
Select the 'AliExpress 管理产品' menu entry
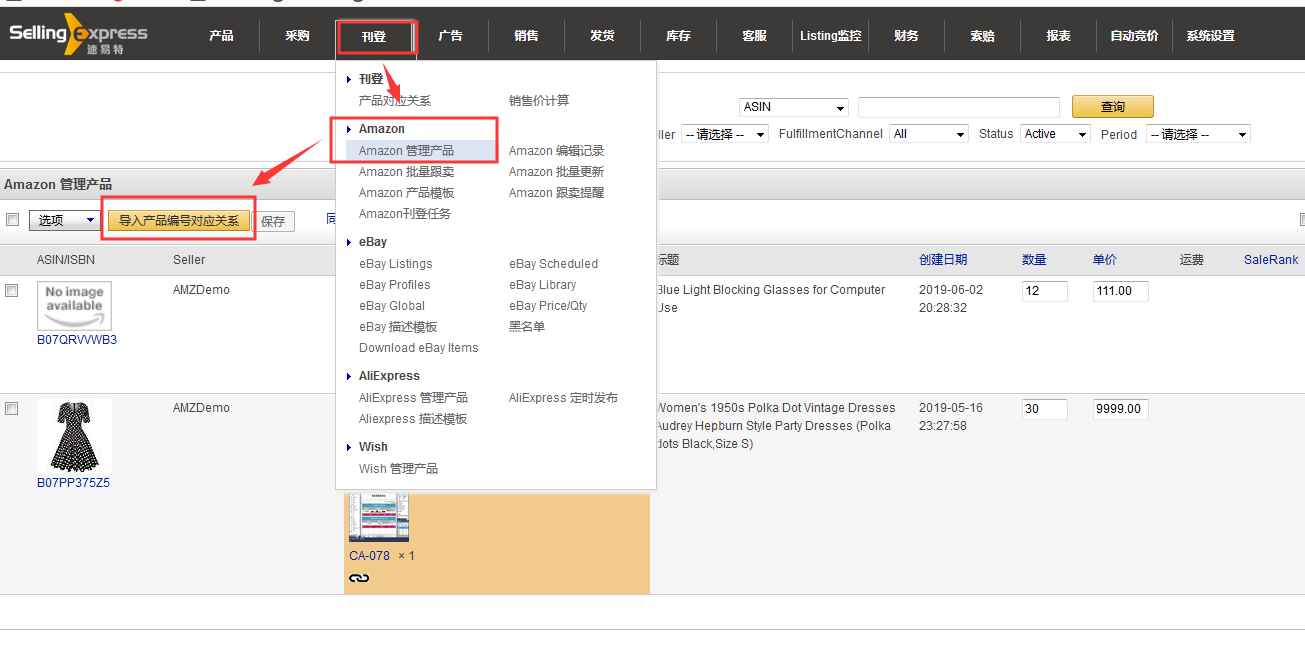pyautogui.click(x=413, y=398)
